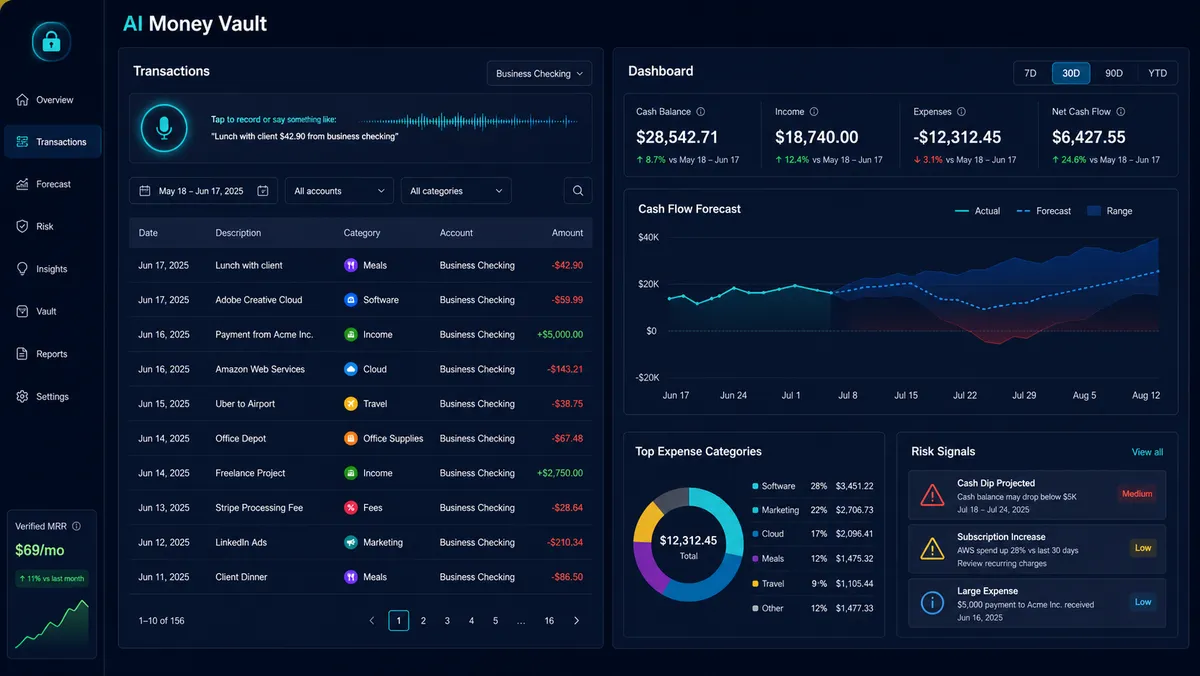Open Vault in the sidebar
This screenshot has height=676, width=1200.
tap(52, 311)
